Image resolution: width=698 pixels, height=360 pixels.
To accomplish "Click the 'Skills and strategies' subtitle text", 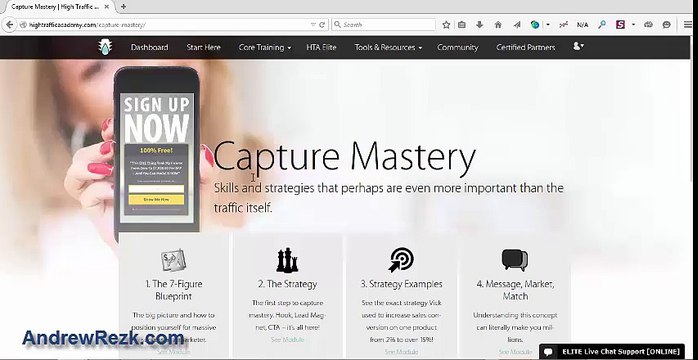I will pyautogui.click(x=389, y=198).
